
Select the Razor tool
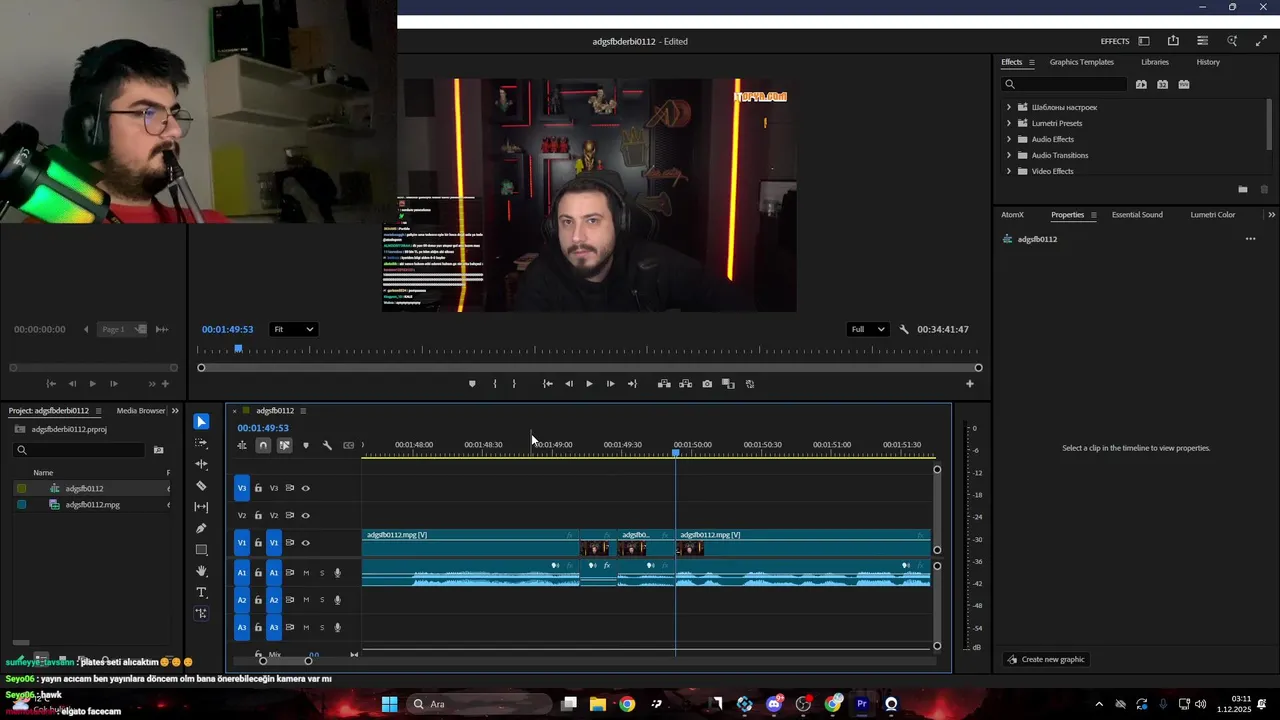(x=201, y=486)
